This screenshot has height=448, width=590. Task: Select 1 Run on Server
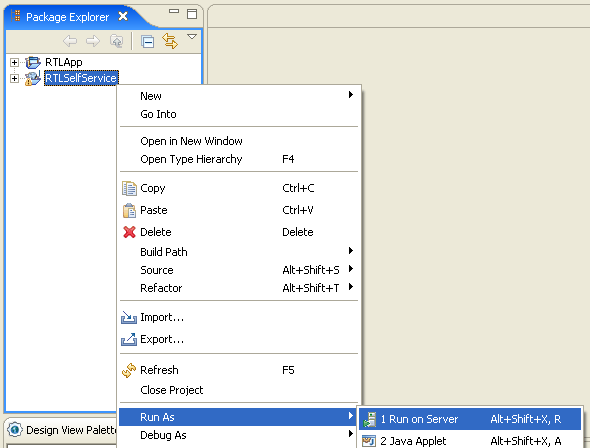coord(470,419)
